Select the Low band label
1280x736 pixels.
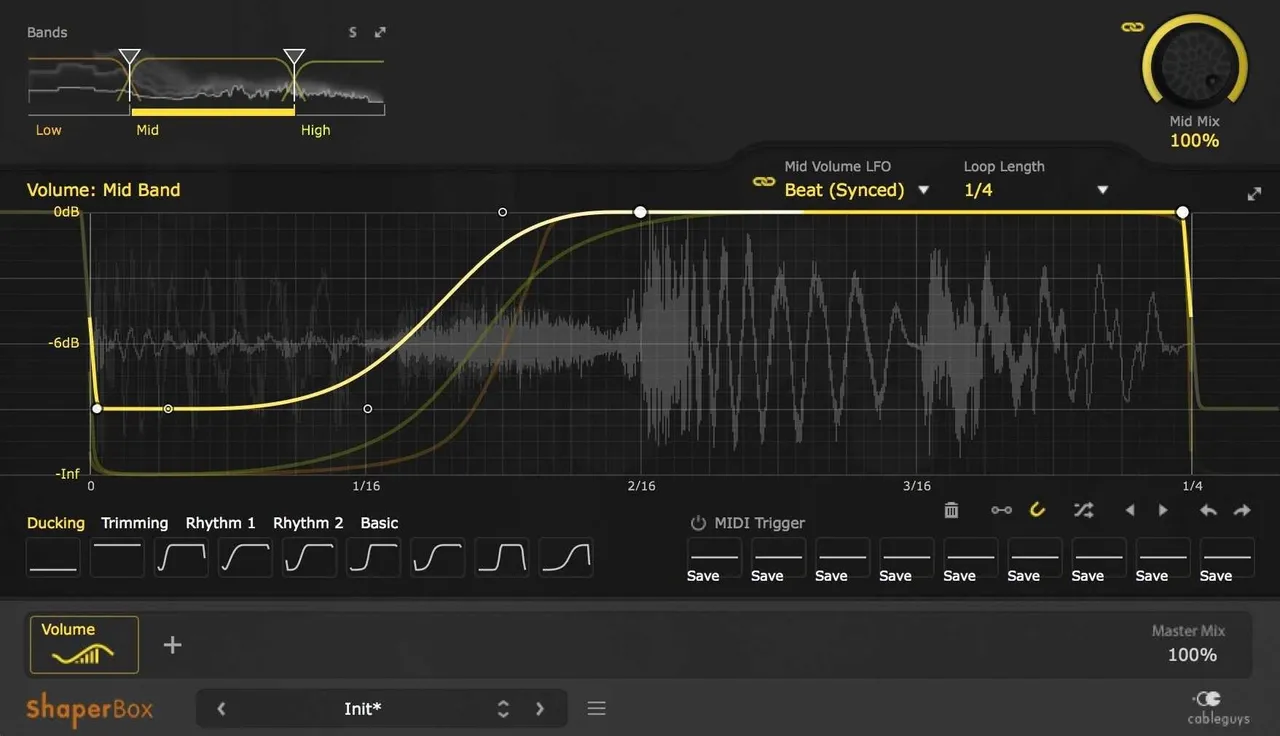point(48,130)
